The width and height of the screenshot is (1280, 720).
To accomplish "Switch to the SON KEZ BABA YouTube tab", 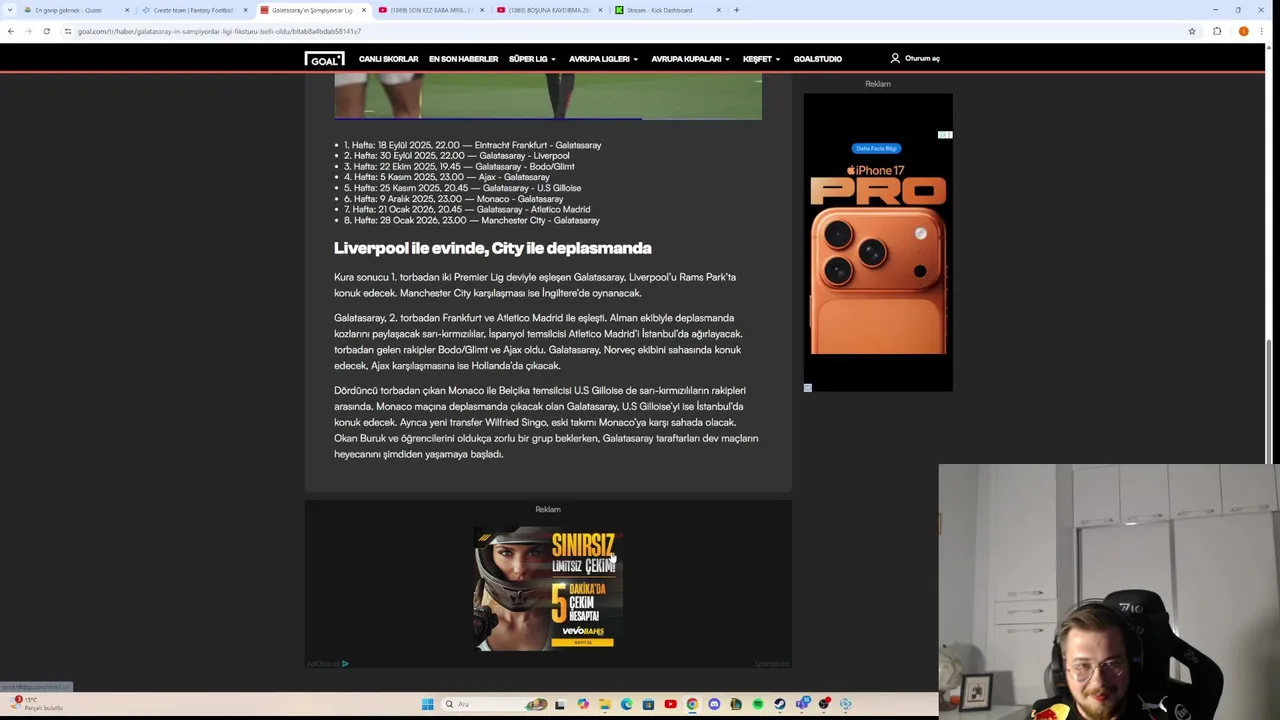I will point(430,10).
